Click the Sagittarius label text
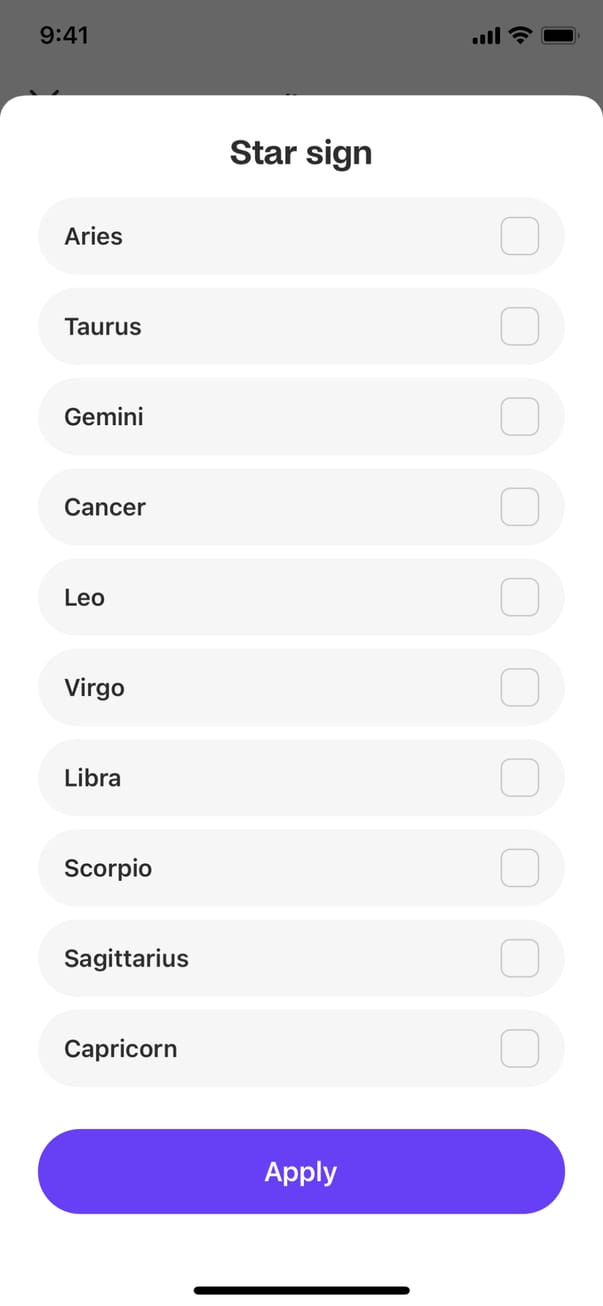603x1306 pixels. point(126,958)
